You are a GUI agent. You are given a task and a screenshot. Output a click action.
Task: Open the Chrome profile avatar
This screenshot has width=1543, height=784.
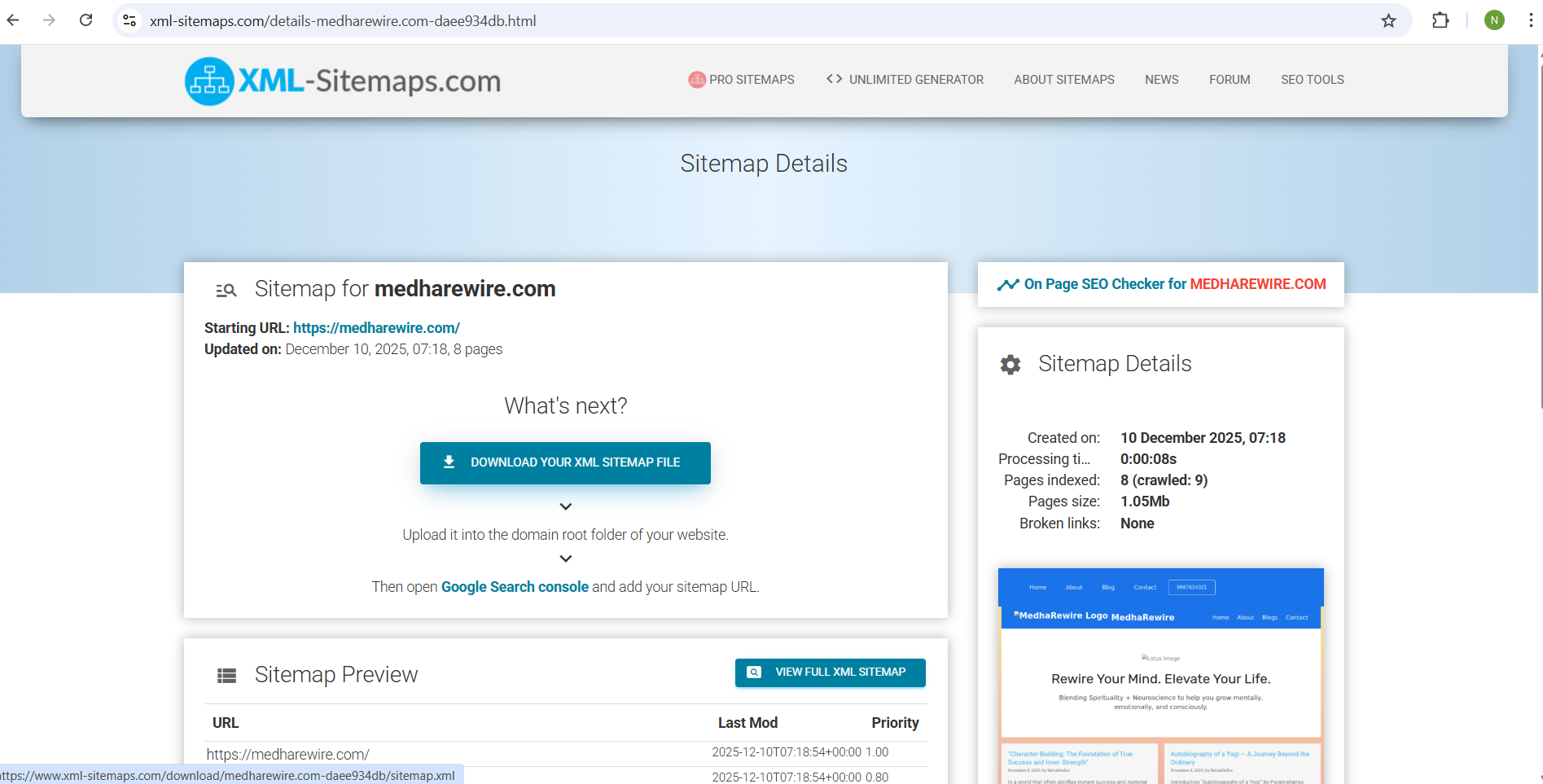1494,20
